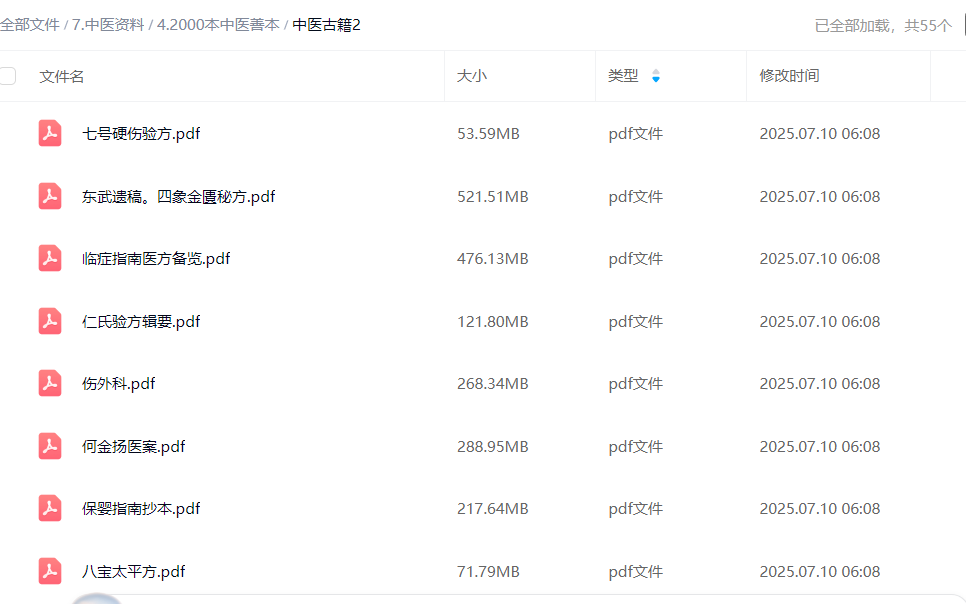Click PDF icon for 七号硬伤验方.pdf
This screenshot has height=604, width=966.
pyautogui.click(x=50, y=133)
